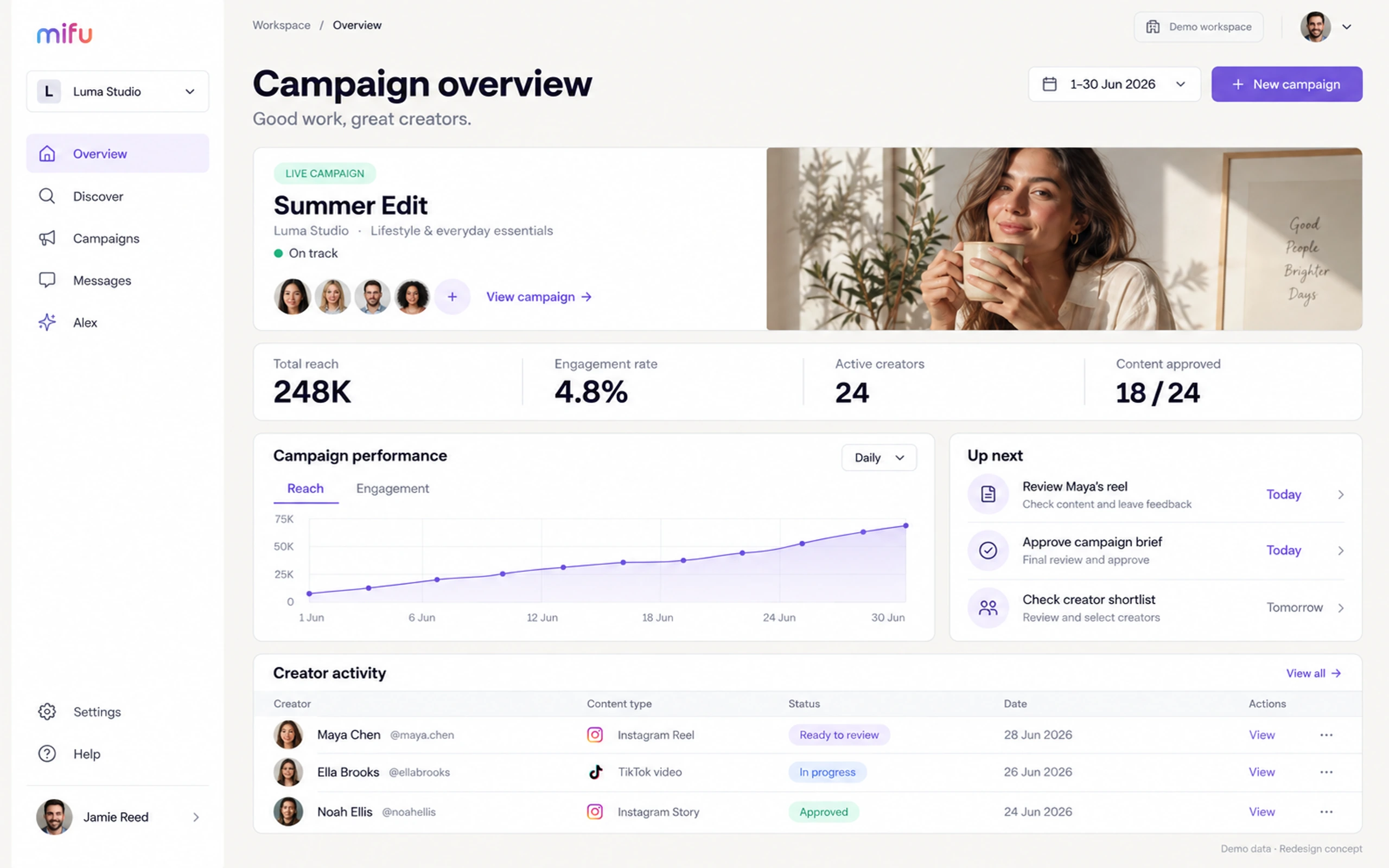Open Review Maya's reel chevron
Screen dimensions: 1389x868
coord(1341,494)
